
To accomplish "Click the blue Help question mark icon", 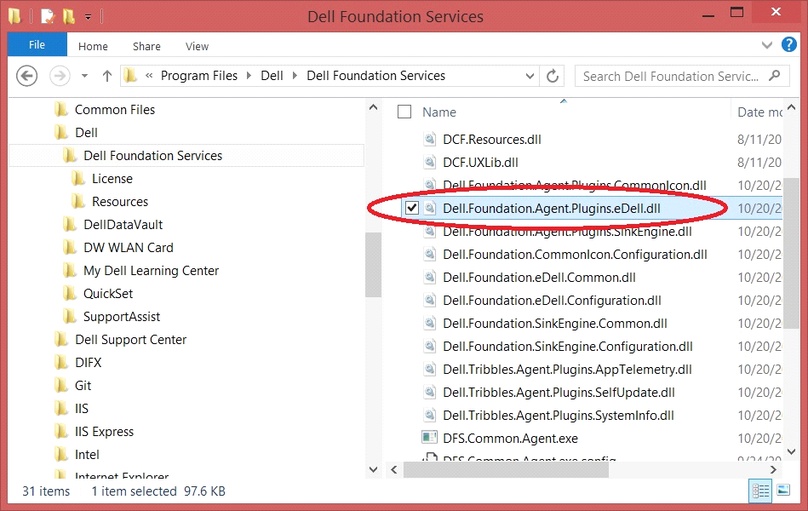I will (791, 46).
